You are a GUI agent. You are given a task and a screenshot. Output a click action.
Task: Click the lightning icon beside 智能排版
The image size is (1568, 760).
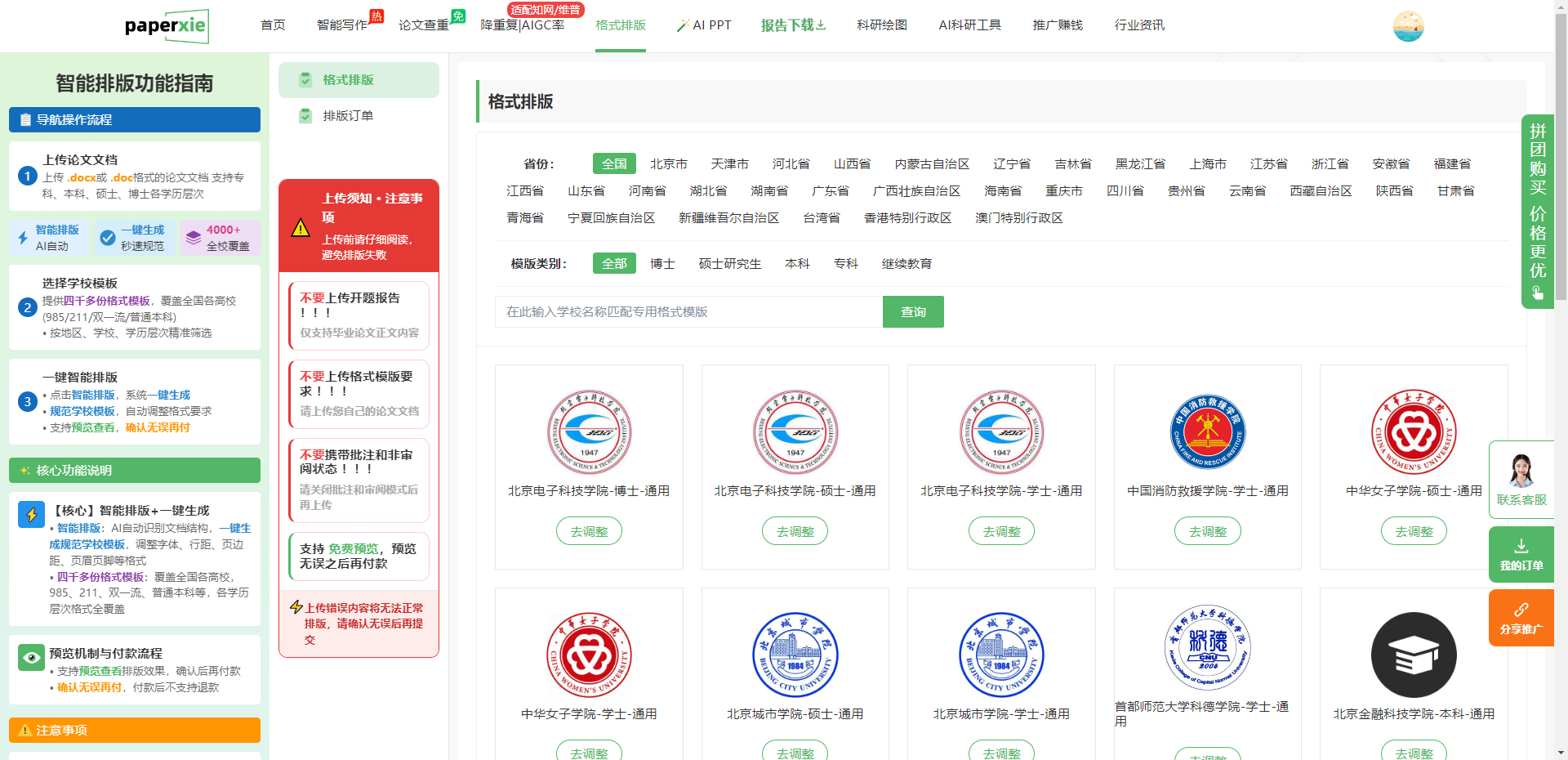(23, 238)
